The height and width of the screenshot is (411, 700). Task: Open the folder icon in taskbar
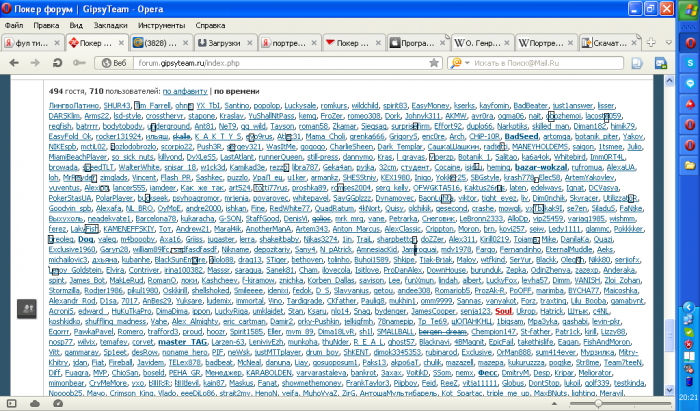click(x=690, y=166)
